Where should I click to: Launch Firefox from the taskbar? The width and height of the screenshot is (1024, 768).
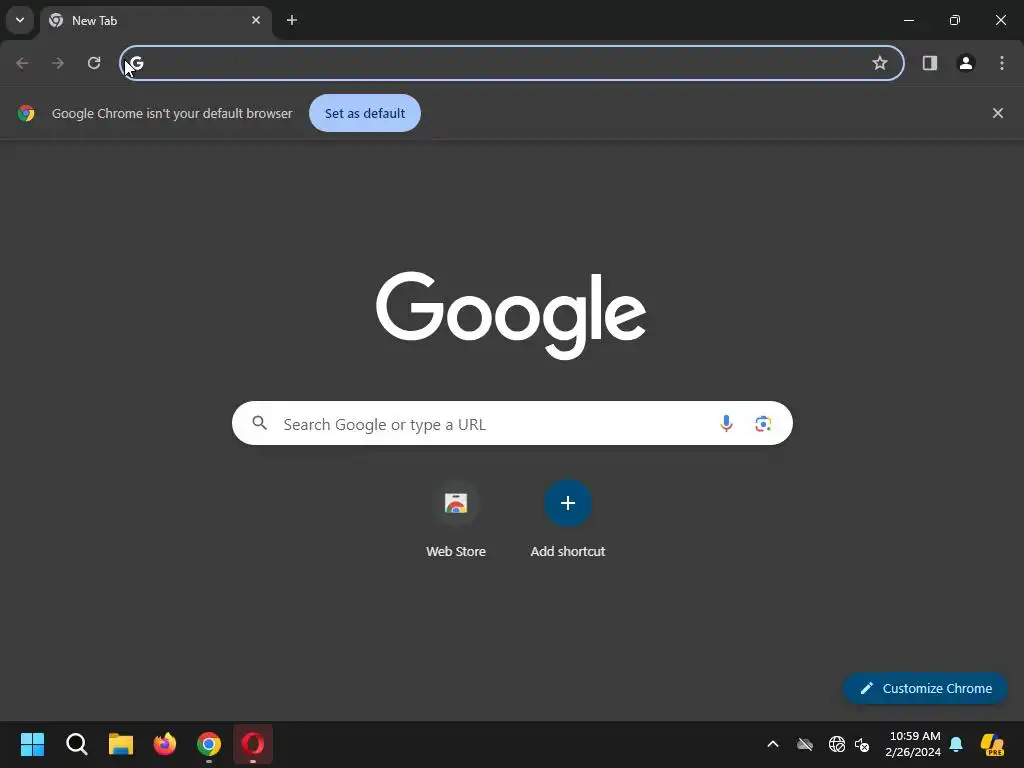165,744
